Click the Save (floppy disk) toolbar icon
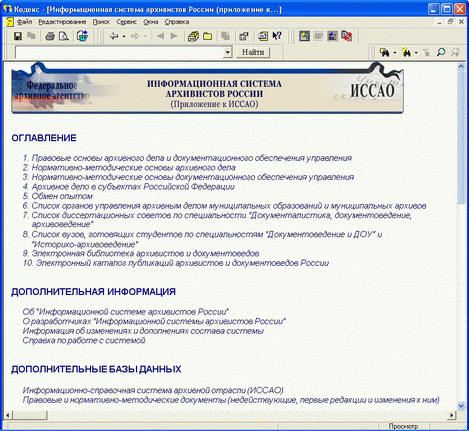 tap(17, 36)
